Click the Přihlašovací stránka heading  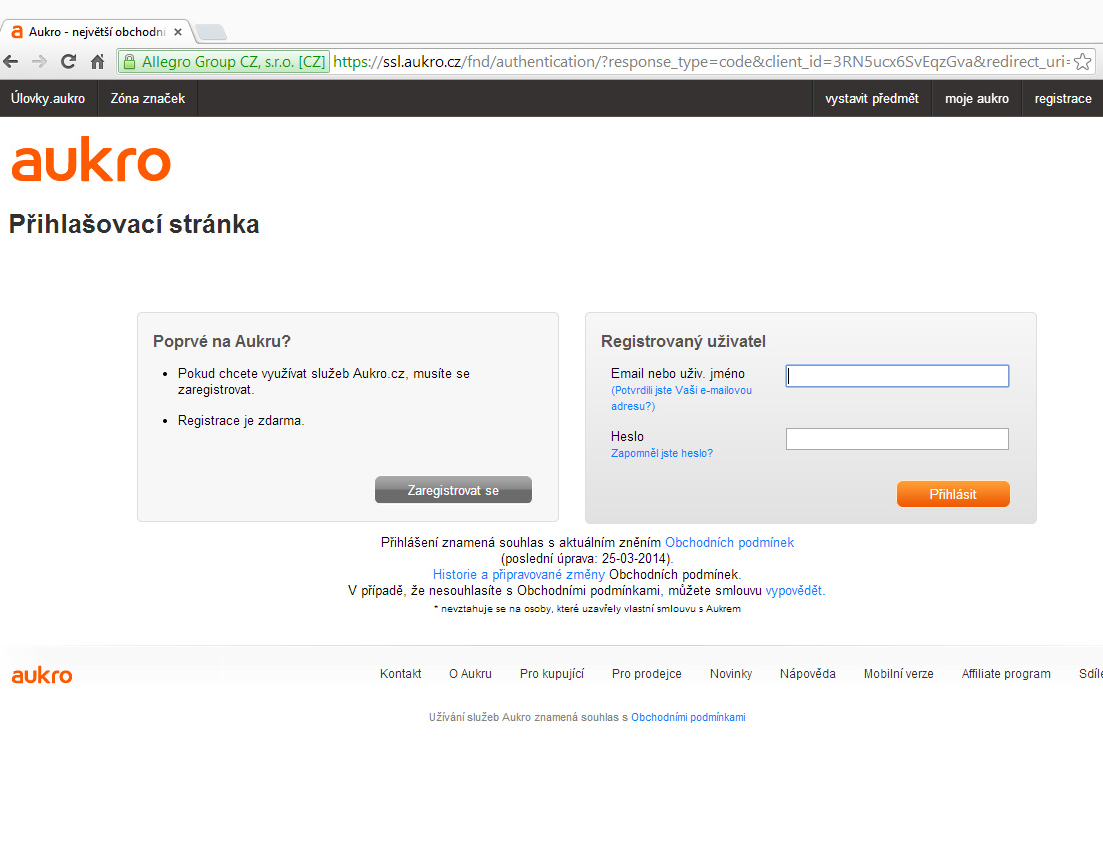134,224
